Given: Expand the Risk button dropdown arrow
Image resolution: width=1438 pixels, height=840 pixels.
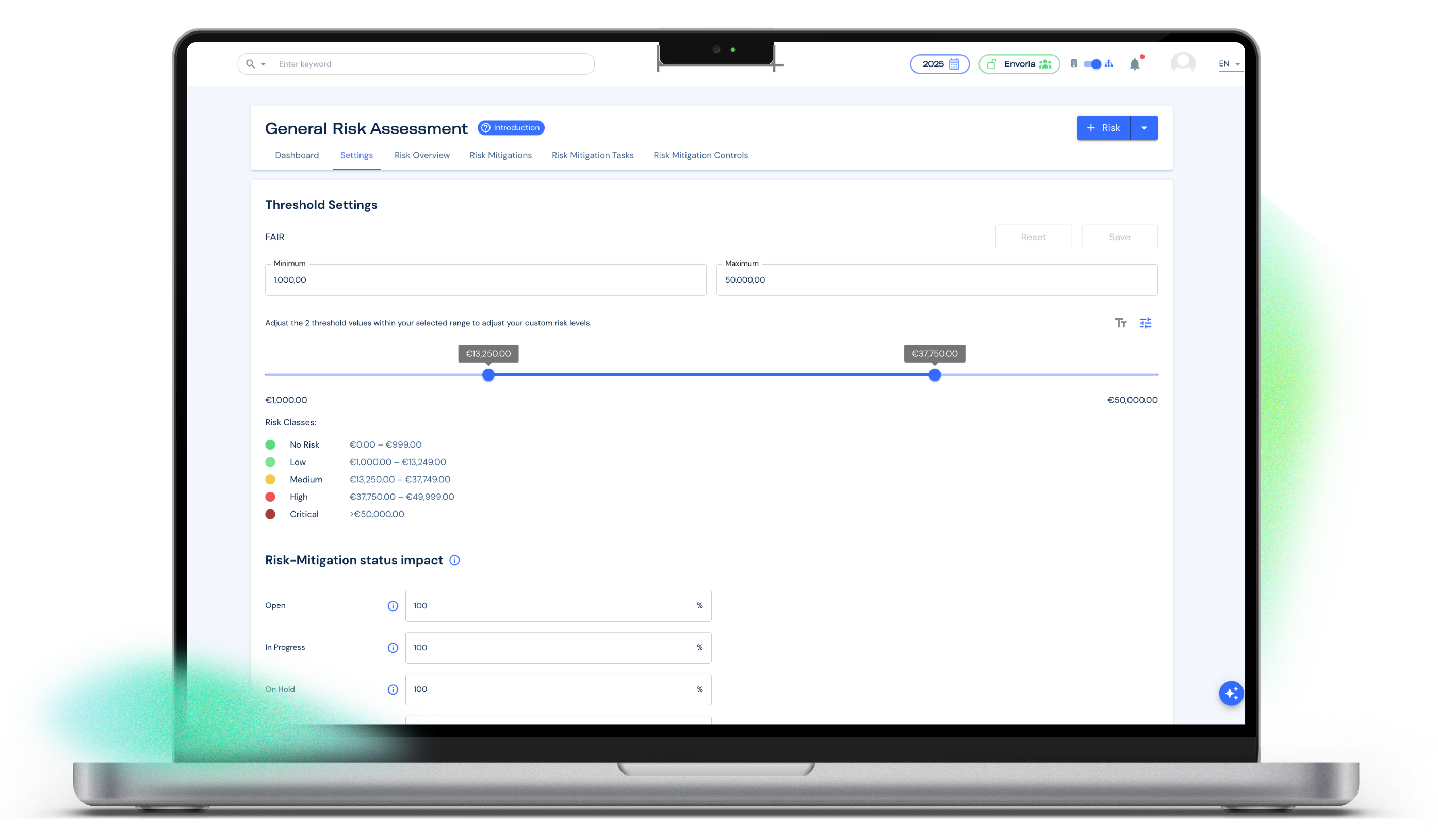Looking at the screenshot, I should pos(1144,128).
